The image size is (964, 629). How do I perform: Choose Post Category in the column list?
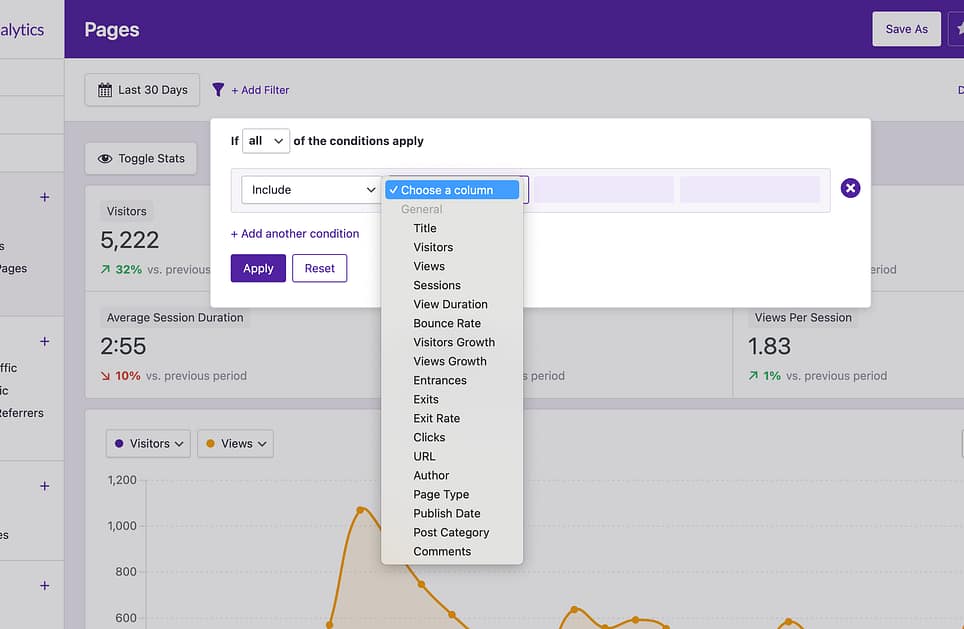point(451,532)
